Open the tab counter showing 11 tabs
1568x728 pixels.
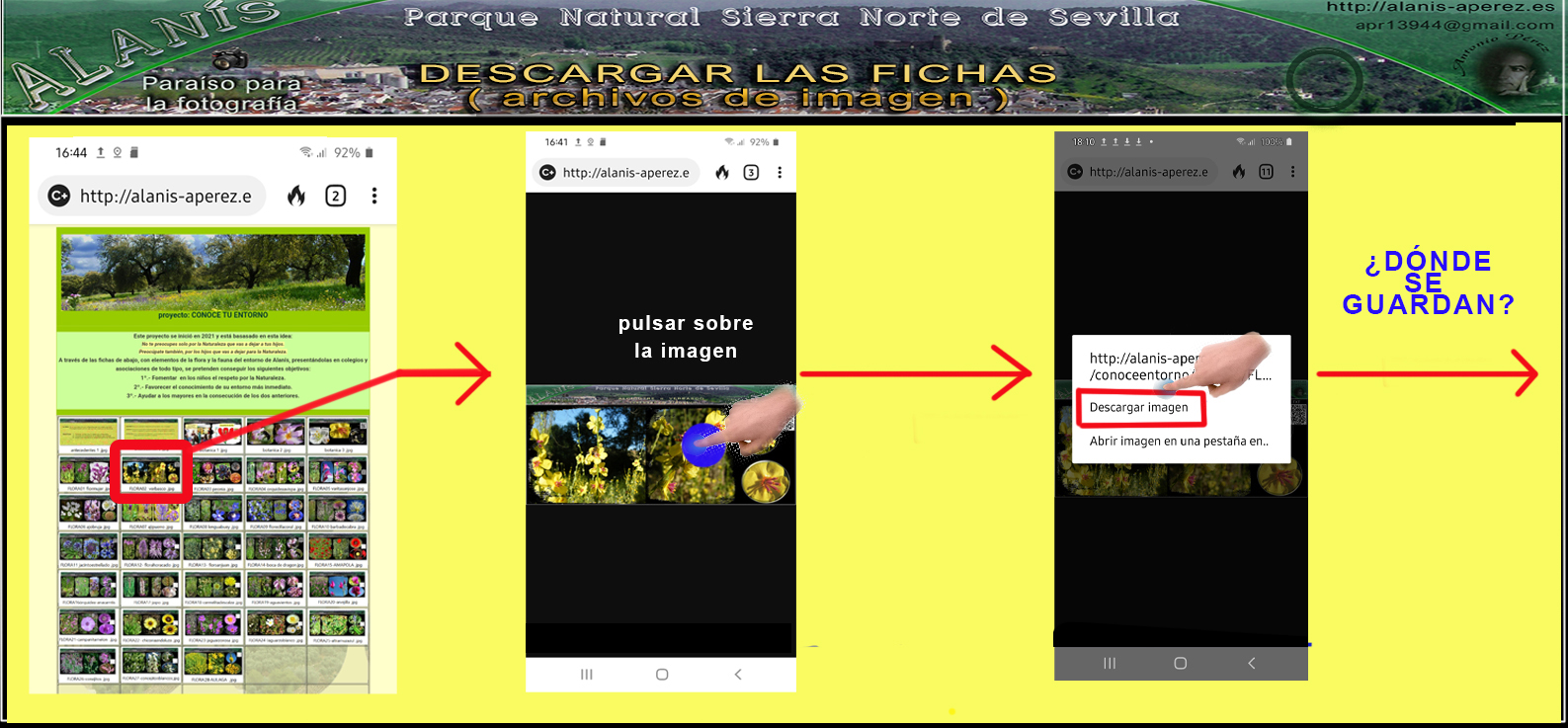coord(1266,172)
